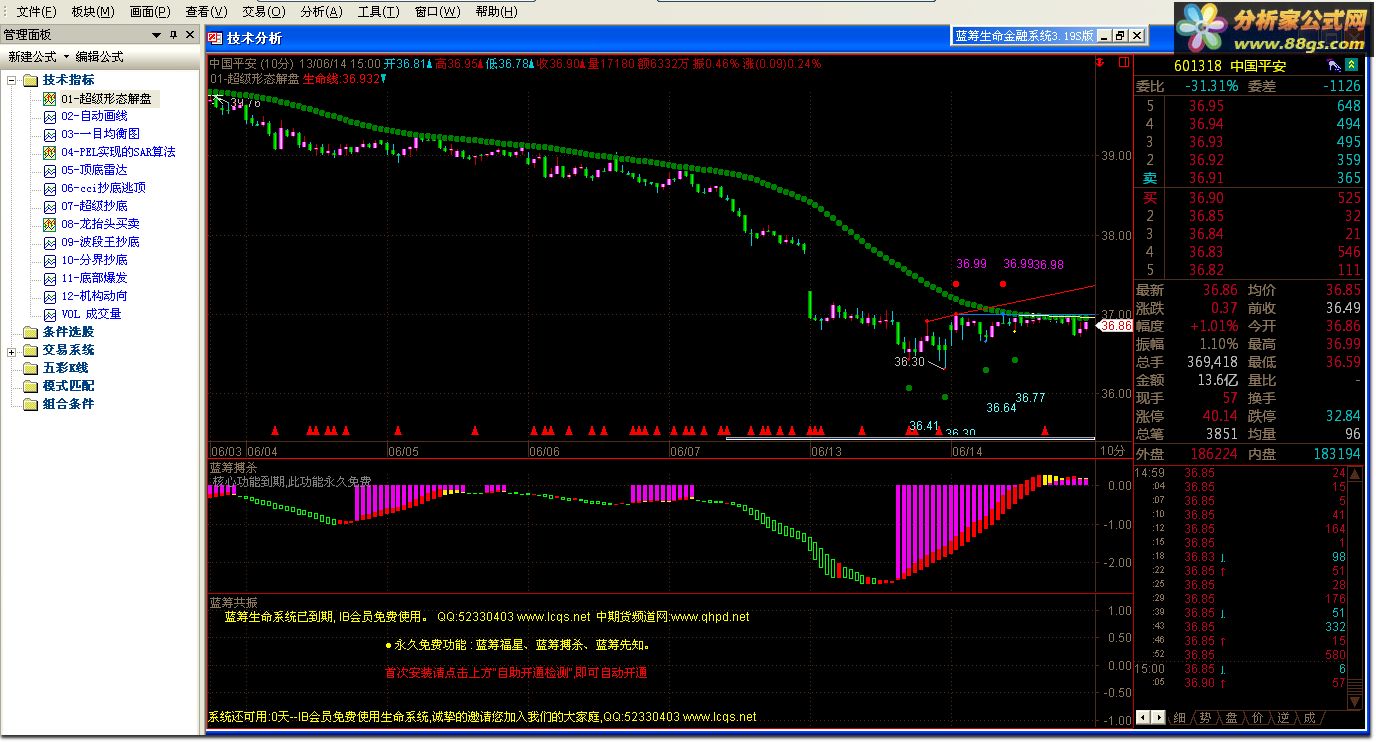Switch to the 盘 tab
Screen dimensions: 1376x742
coord(1231,718)
